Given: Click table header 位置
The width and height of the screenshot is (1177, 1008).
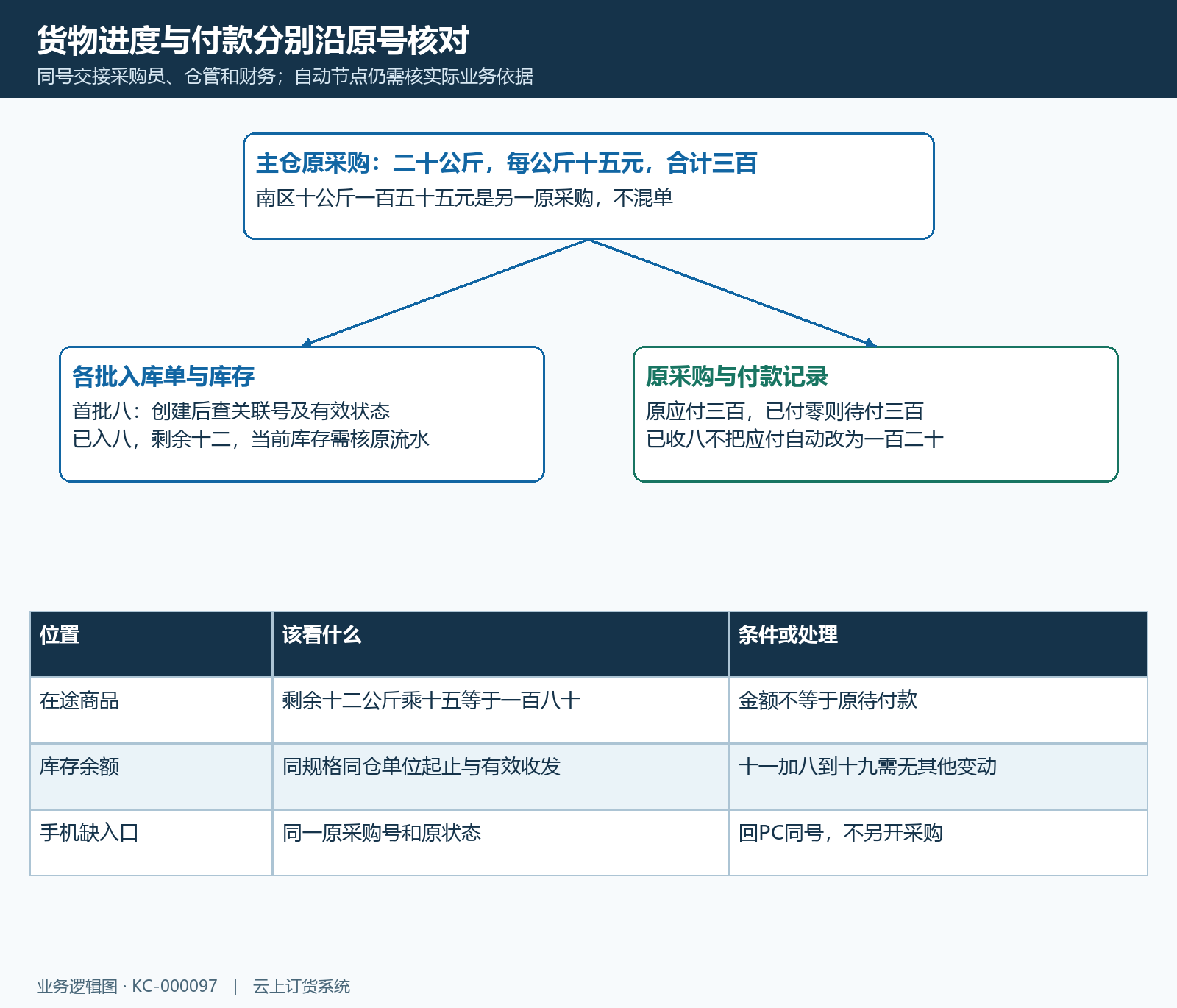Looking at the screenshot, I should pyautogui.click(x=152, y=644).
